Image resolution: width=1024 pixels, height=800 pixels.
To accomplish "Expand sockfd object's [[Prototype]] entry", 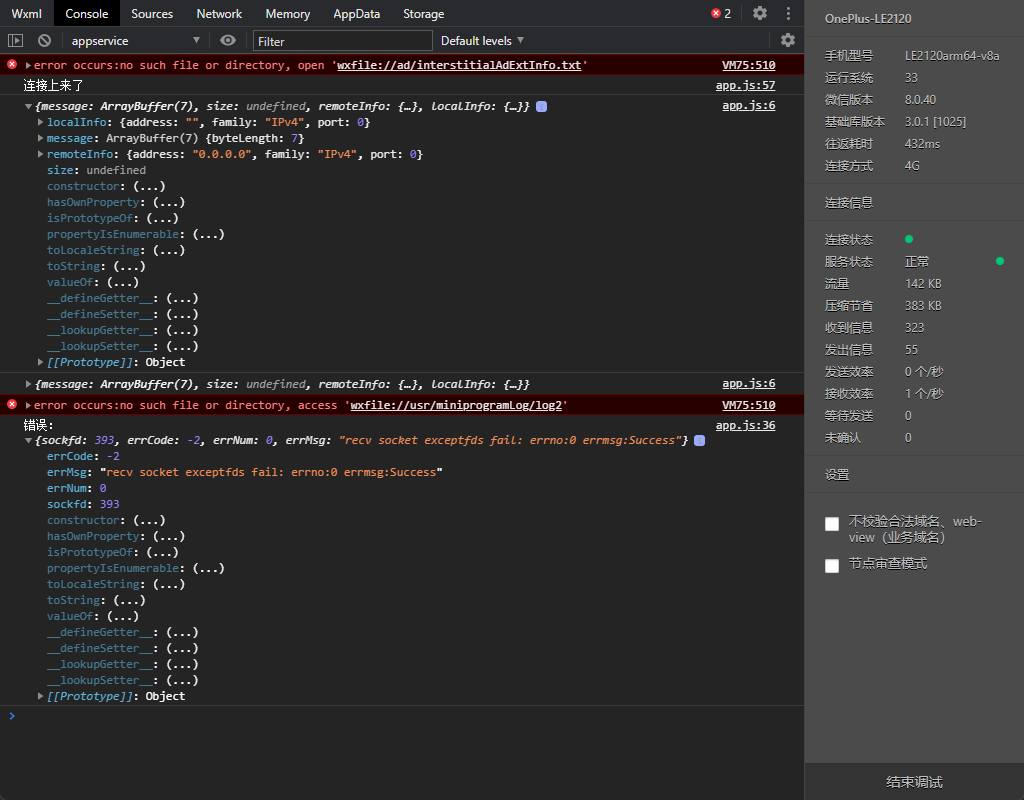I will [40, 696].
